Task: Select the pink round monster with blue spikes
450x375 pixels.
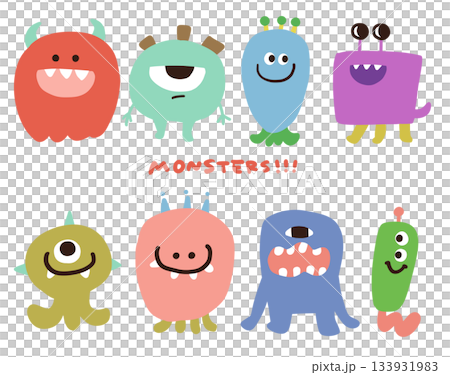Action: point(185,263)
